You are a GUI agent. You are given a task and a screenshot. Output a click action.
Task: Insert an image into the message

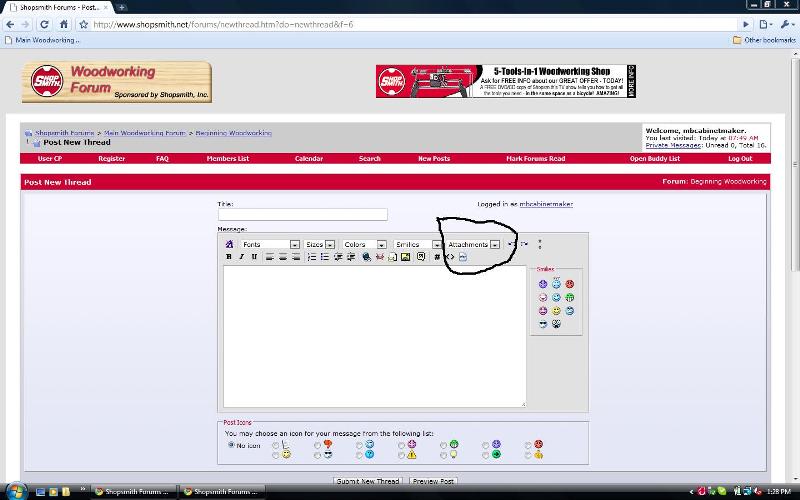pos(405,257)
